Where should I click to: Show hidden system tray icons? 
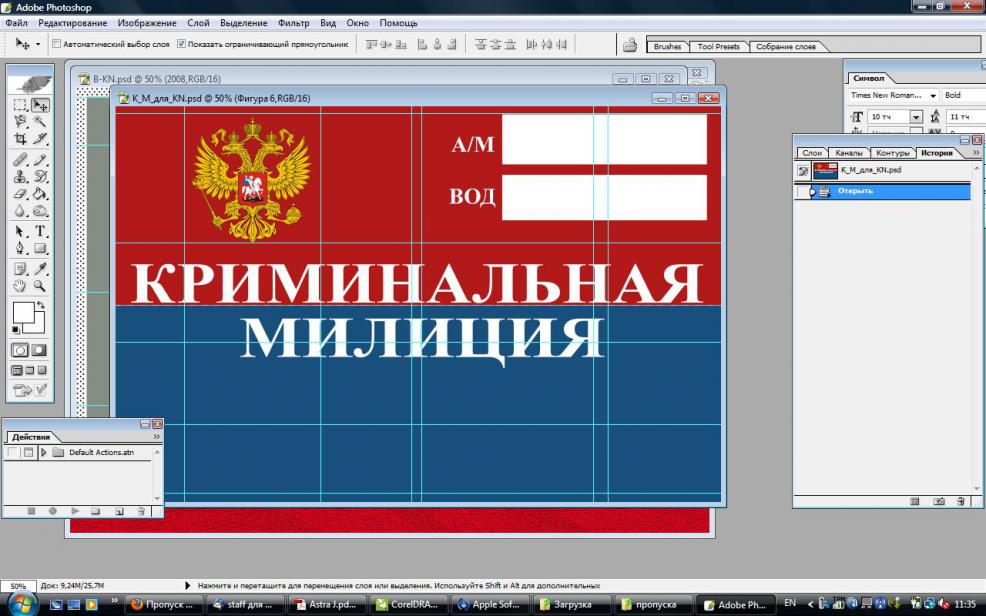tap(810, 605)
